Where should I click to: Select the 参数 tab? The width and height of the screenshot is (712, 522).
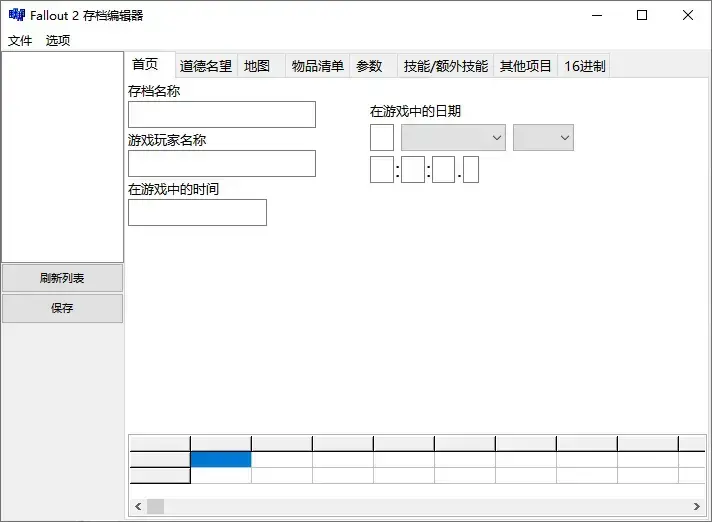(x=373, y=66)
